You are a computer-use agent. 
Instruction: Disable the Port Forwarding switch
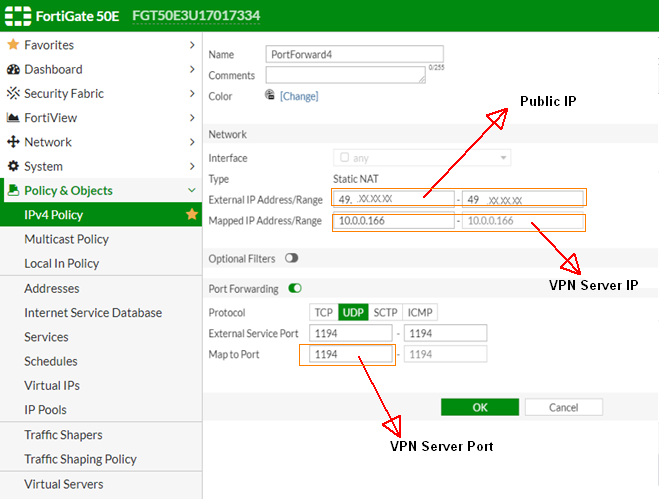(295, 288)
